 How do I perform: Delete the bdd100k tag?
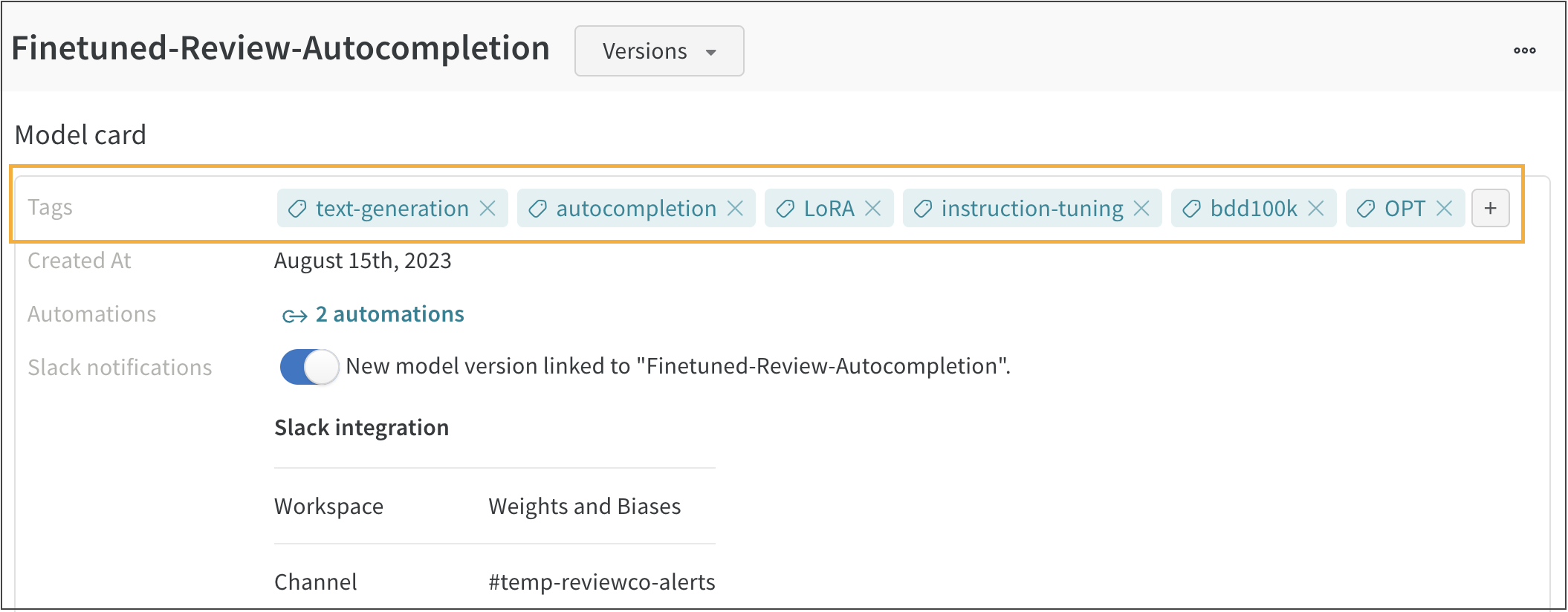[1315, 209]
